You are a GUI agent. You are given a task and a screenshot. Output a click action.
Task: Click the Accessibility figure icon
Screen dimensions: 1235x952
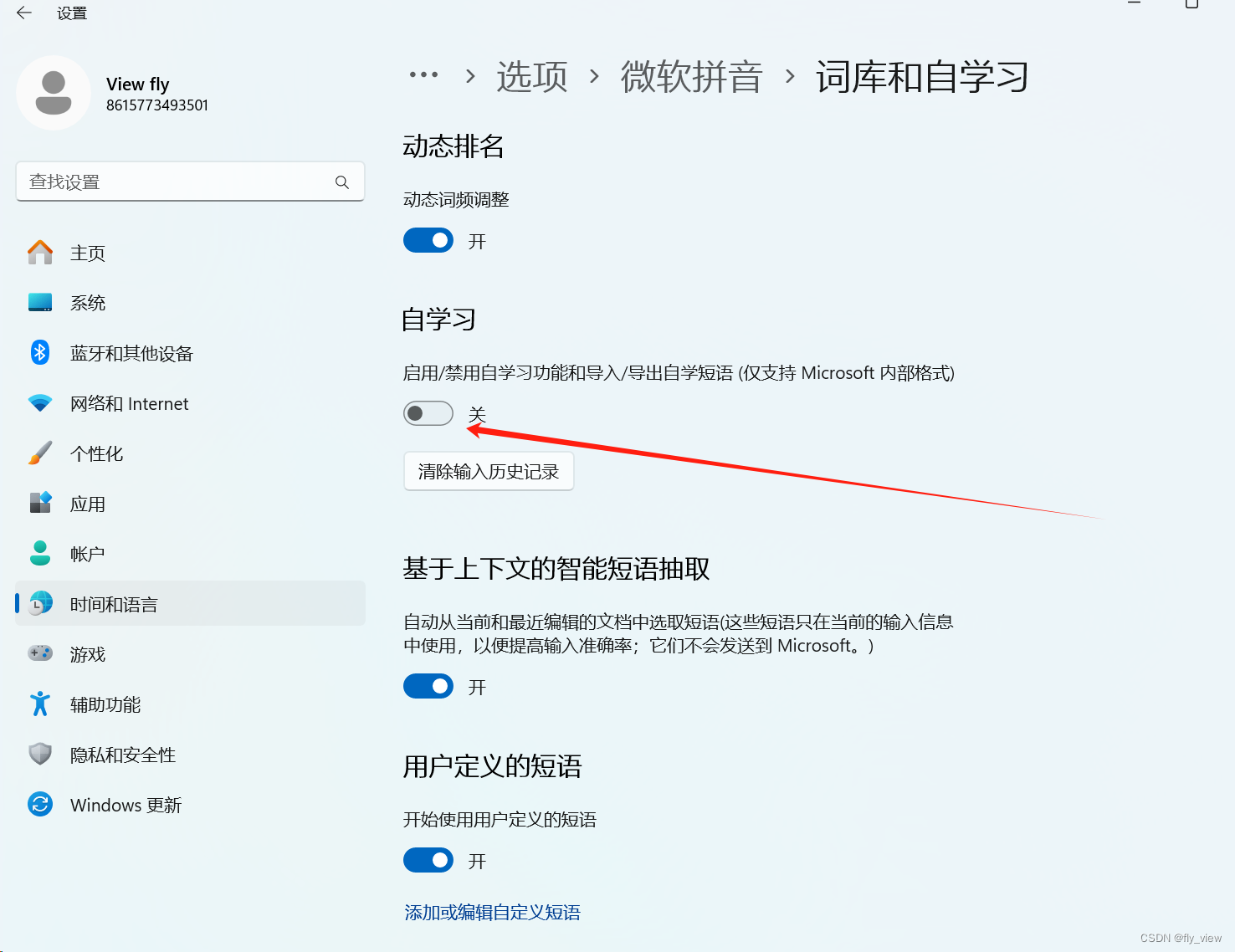pos(40,704)
